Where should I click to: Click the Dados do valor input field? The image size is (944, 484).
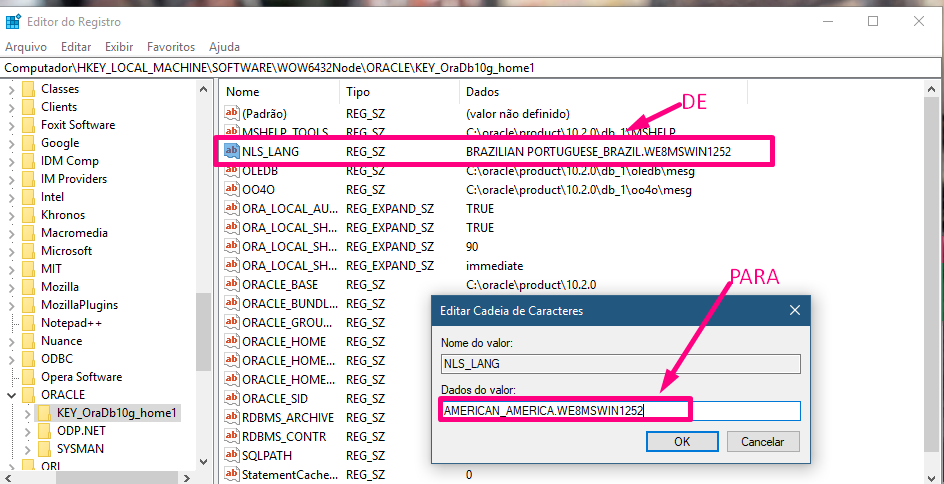pos(620,411)
